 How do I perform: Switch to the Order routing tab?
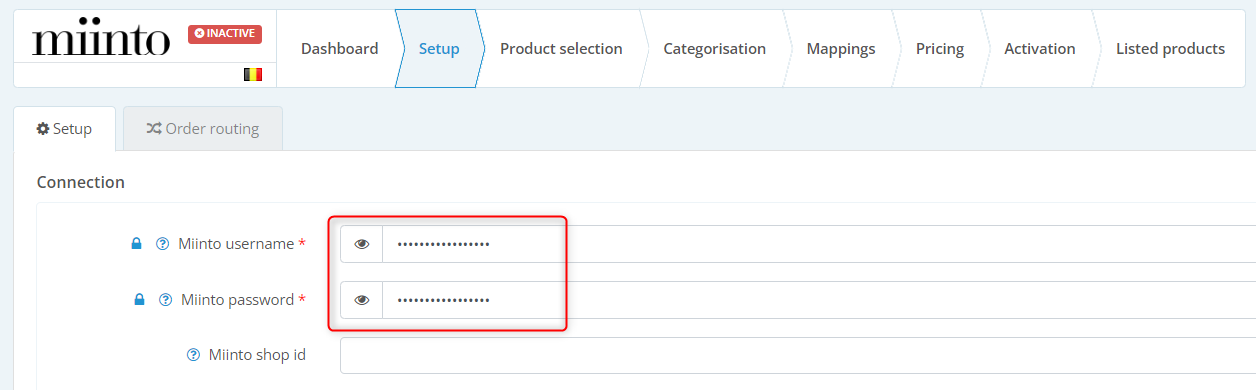point(203,129)
